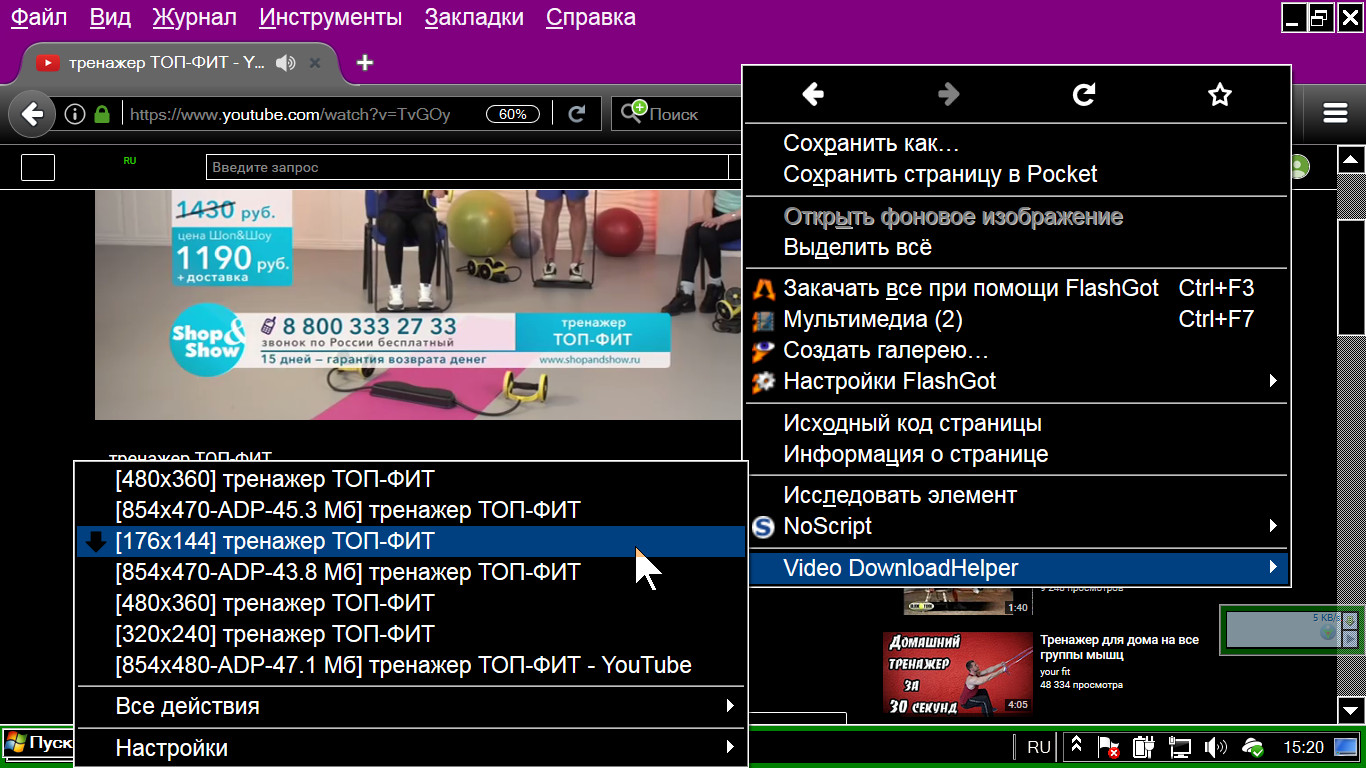Click the tray network monitor icon
1366x768 pixels.
click(1180, 746)
